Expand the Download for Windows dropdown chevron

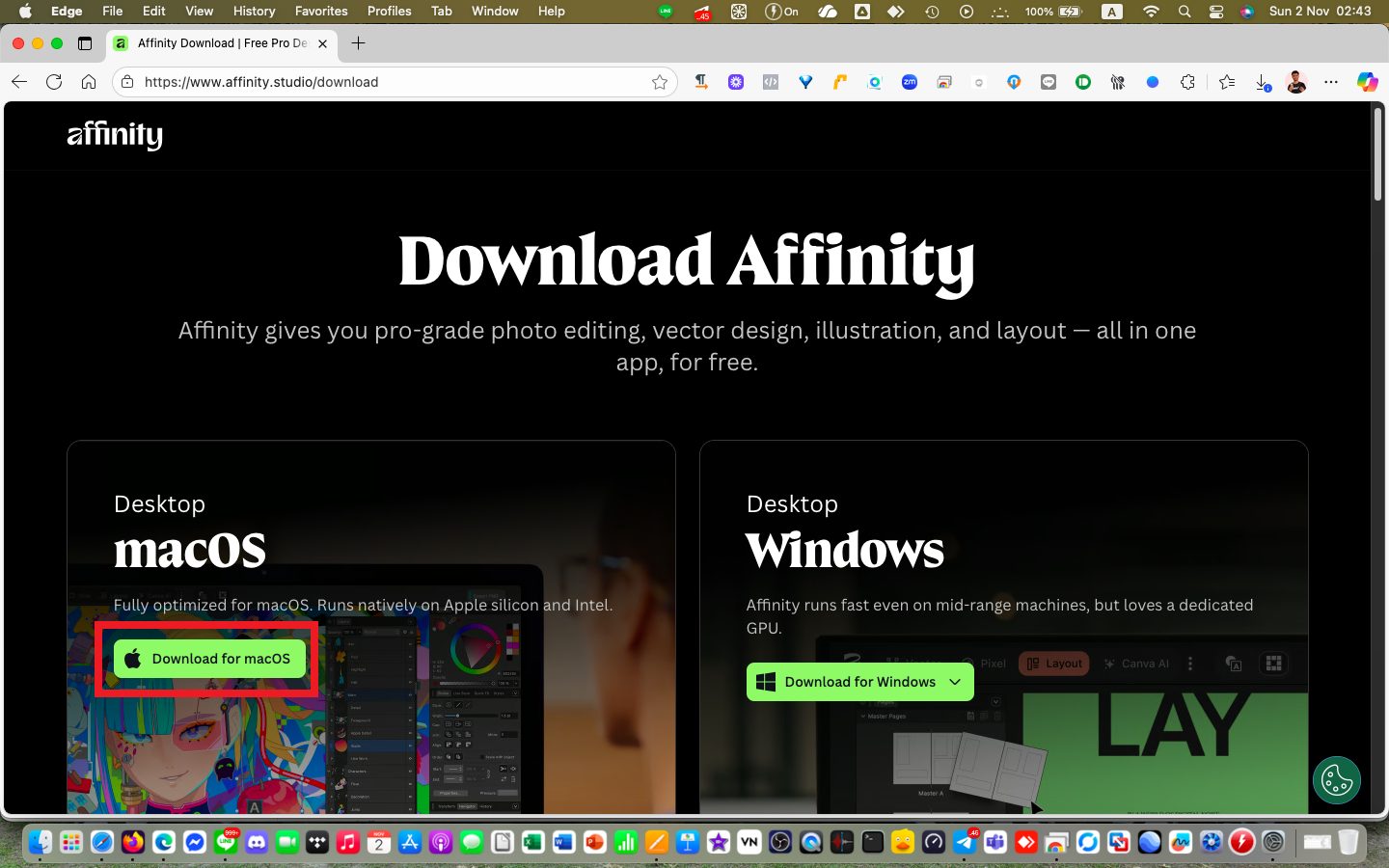(955, 682)
